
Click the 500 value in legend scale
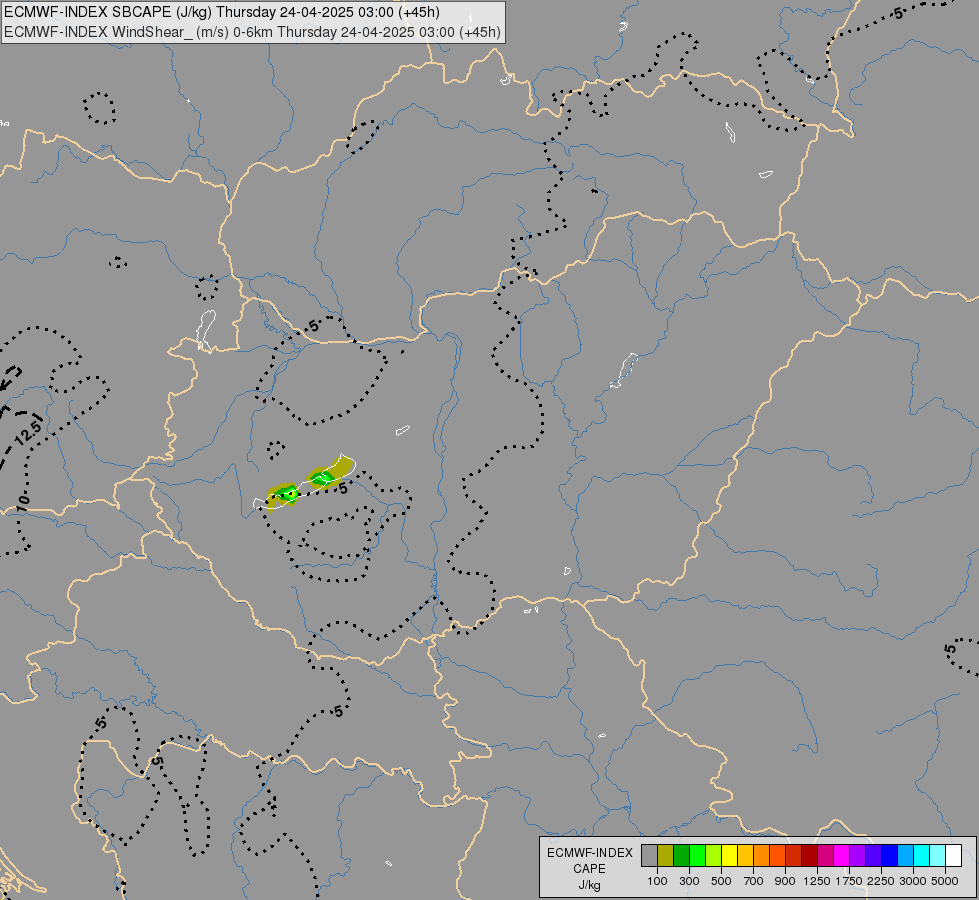721,881
